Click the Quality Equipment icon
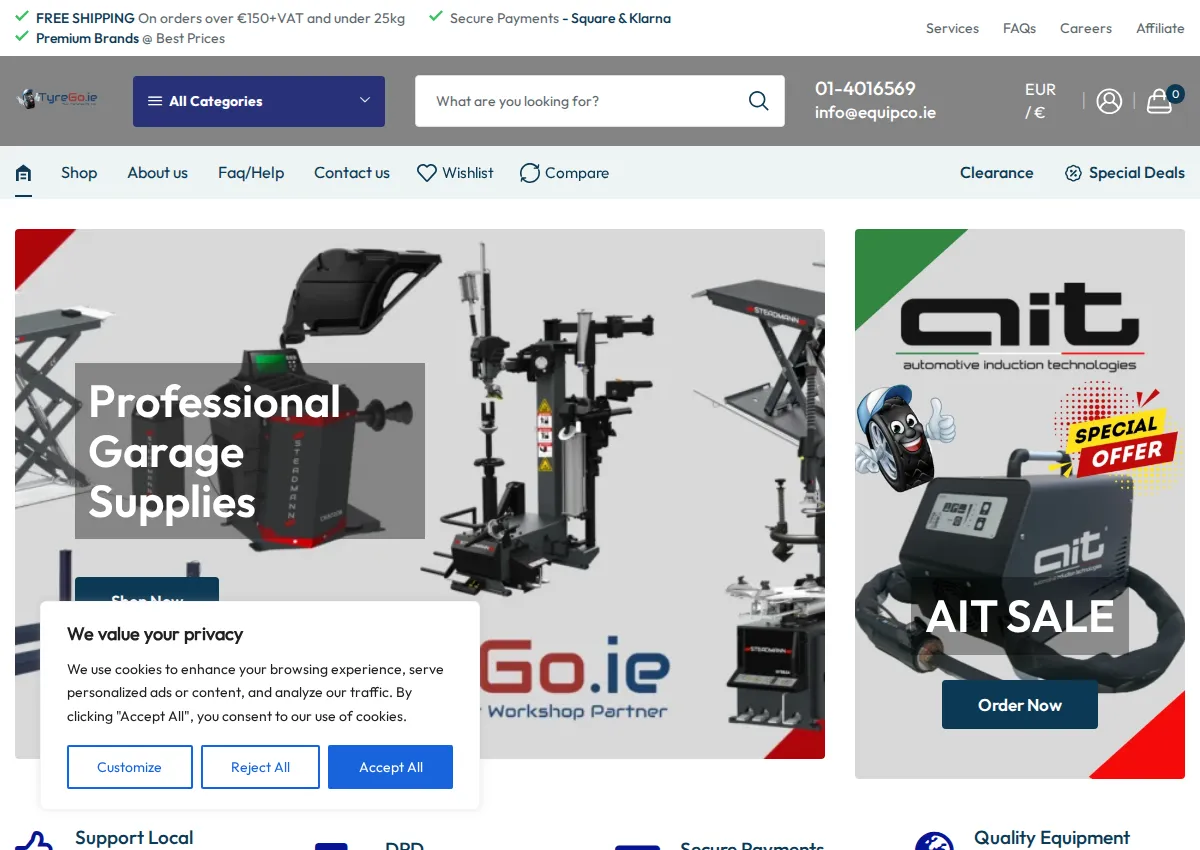The image size is (1200, 850). click(x=934, y=841)
